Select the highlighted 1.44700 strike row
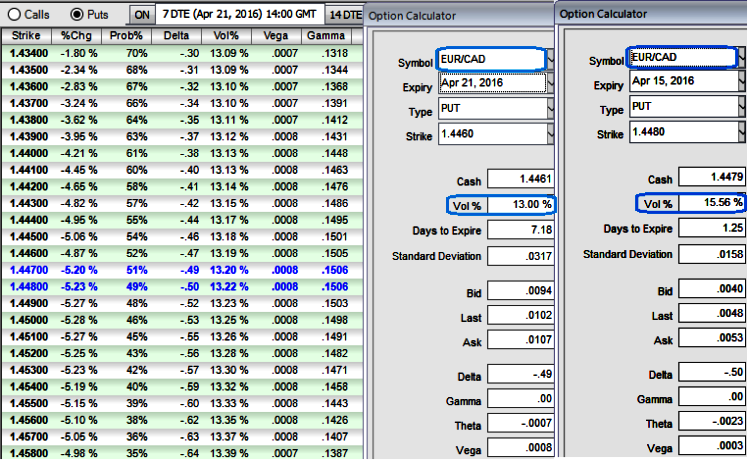This screenshot has width=748, height=461. tap(28, 270)
